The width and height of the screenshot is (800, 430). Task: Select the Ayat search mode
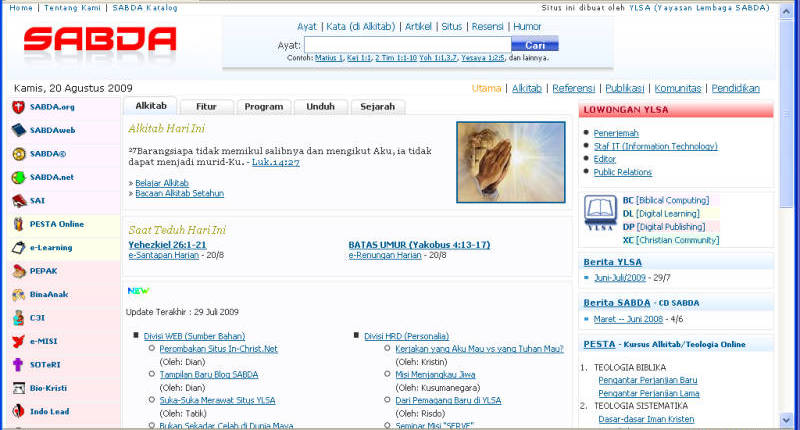[x=307, y=27]
